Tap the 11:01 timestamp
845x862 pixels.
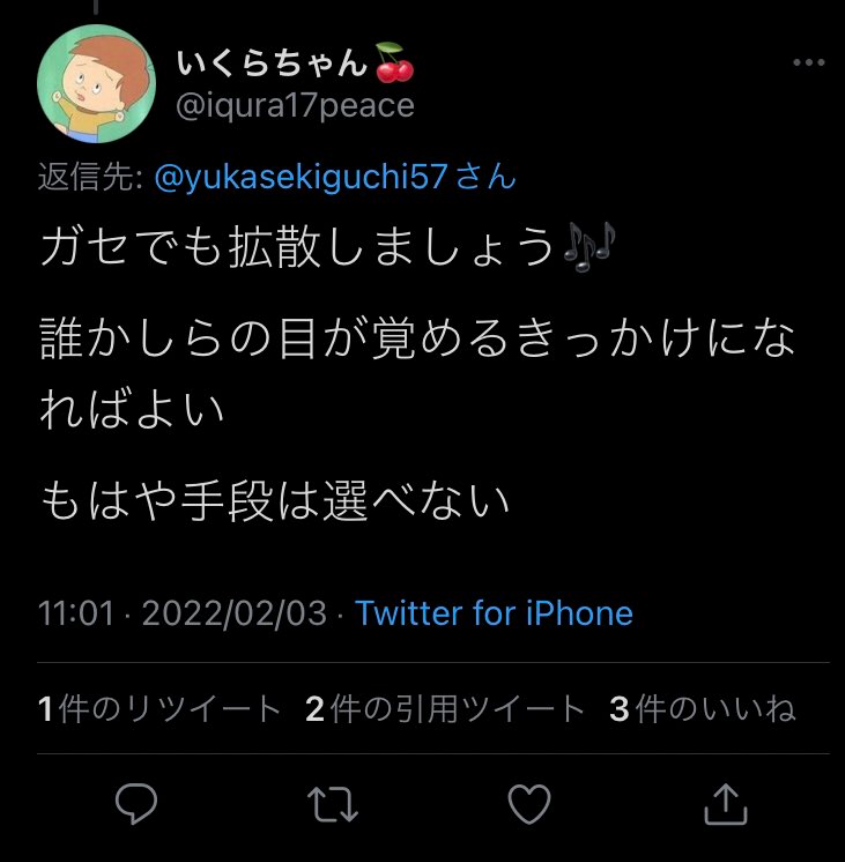76,613
